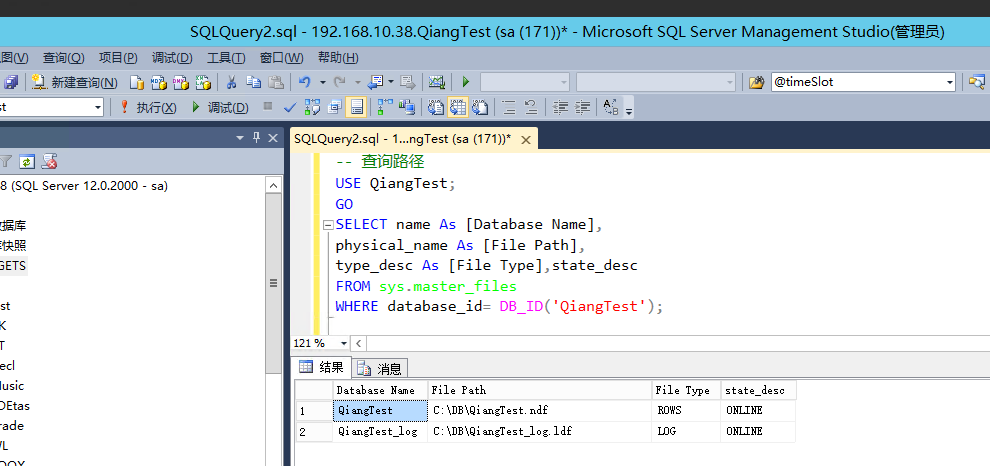Screen dimensions: 990x466
Task: Click the filter funnel icon in Object Explorer
Action: coord(6,160)
